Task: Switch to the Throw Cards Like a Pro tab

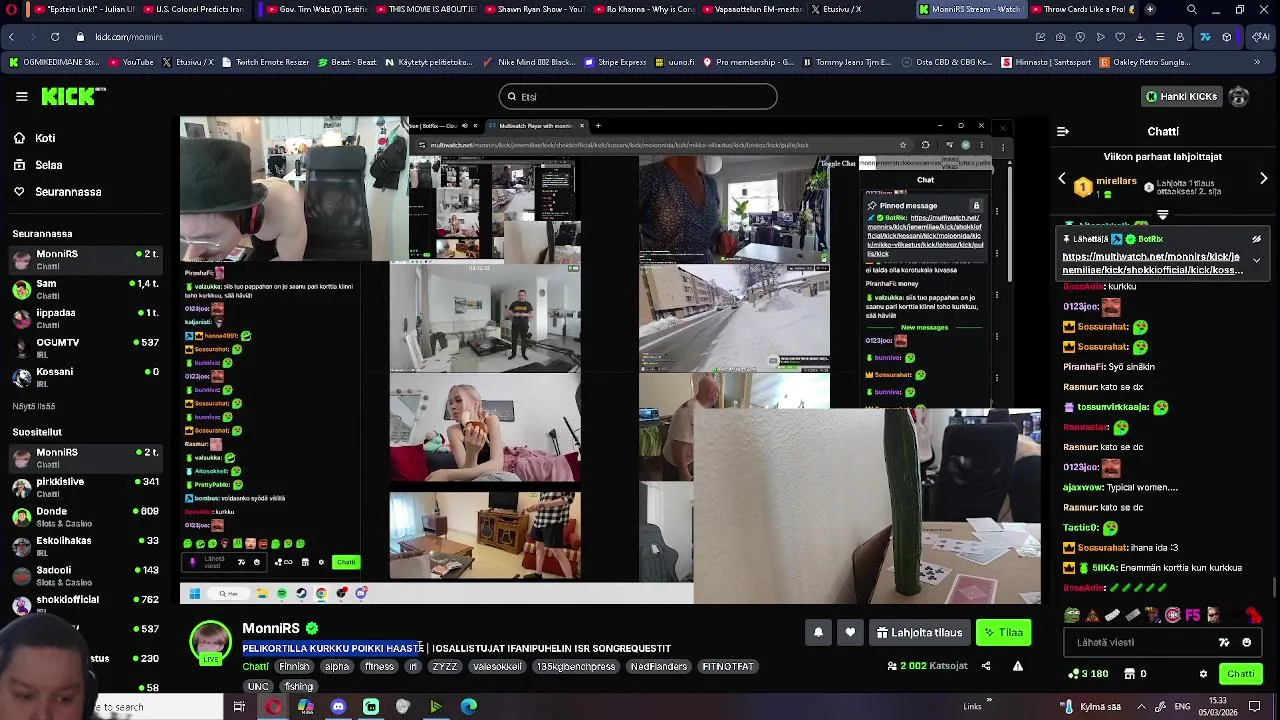Action: (1085, 9)
